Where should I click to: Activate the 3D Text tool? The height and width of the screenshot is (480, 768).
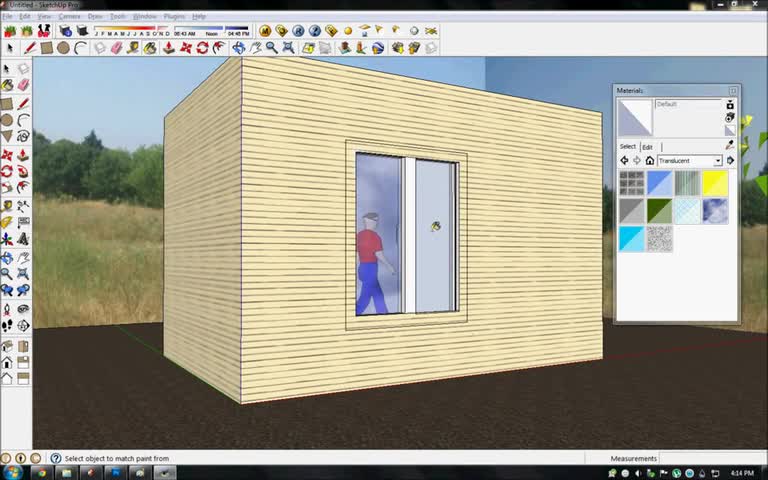pyautogui.click(x=23, y=239)
